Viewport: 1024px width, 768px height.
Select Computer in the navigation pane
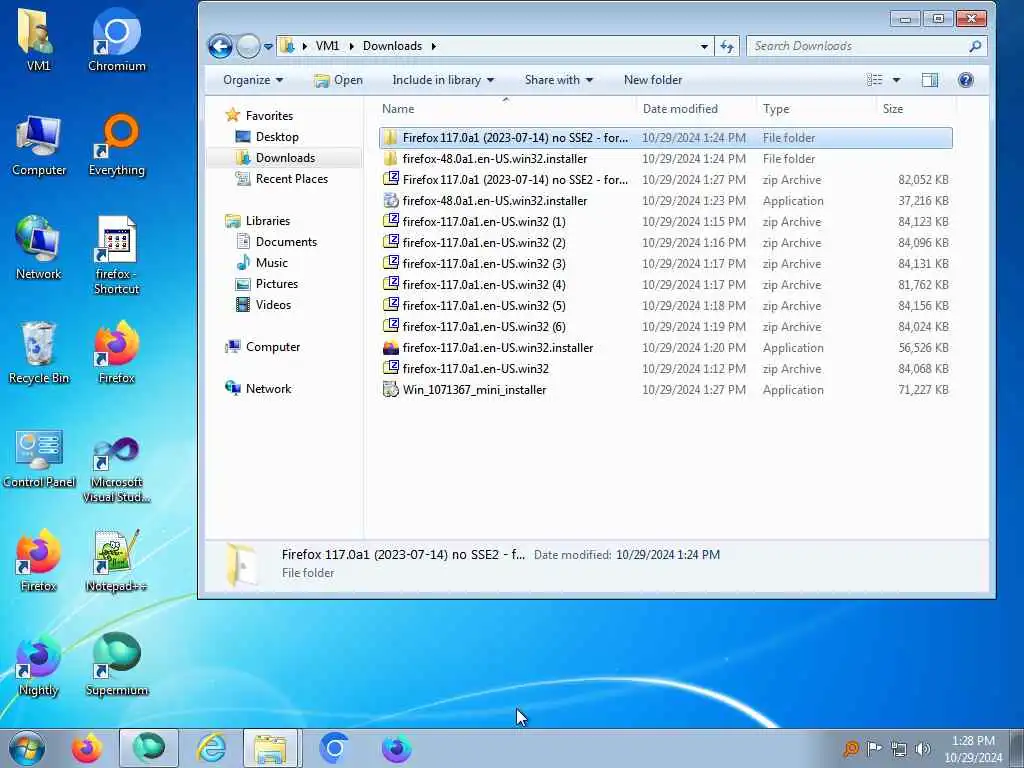click(272, 347)
